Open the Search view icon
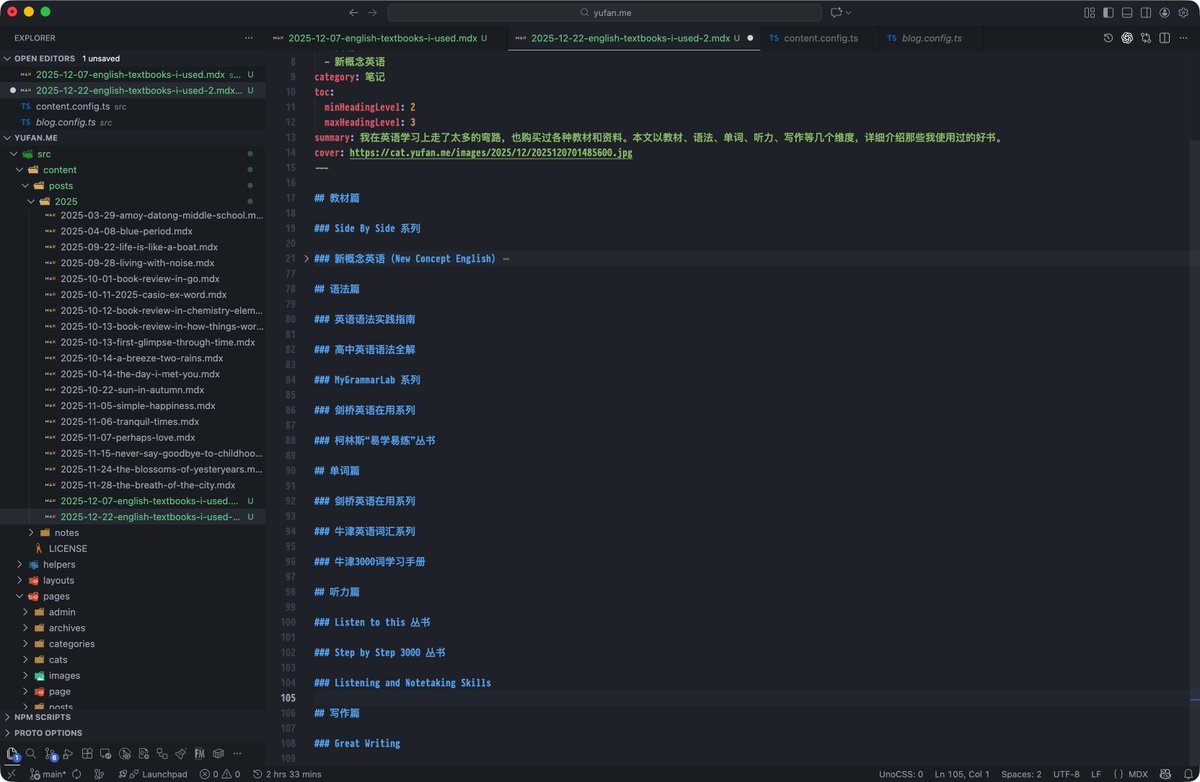The width and height of the screenshot is (1200, 782). (31, 754)
